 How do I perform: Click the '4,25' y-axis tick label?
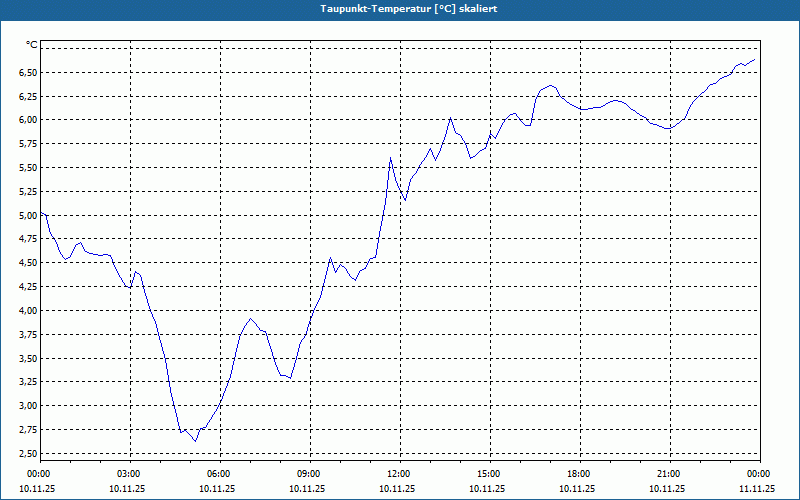coord(28,287)
